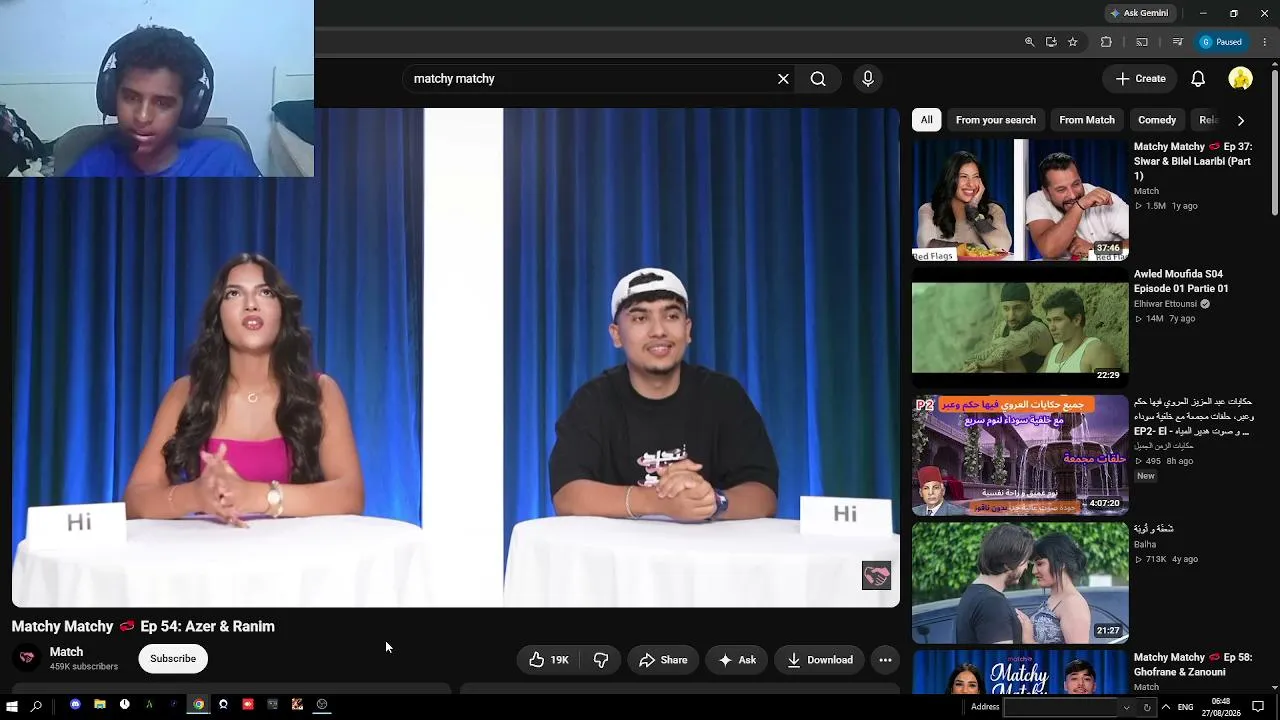Click the Cast media icon
The image size is (1280, 720).
point(1142,42)
